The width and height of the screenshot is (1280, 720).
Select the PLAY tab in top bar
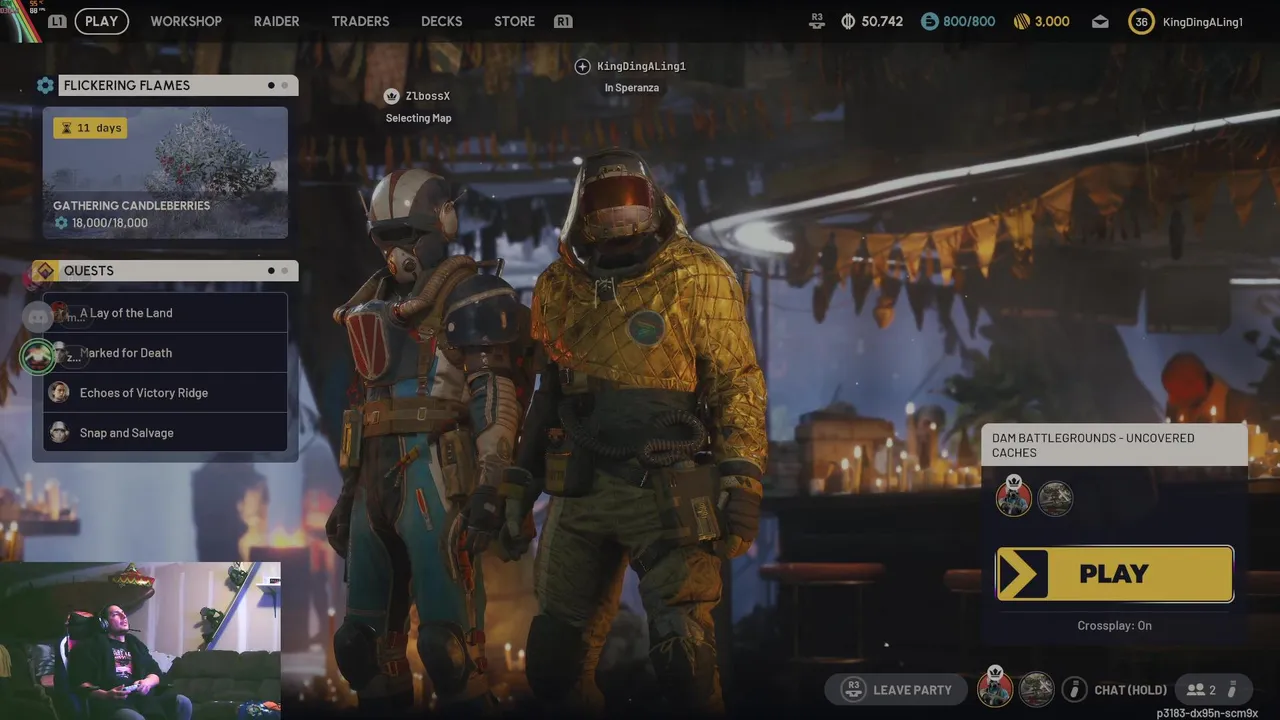[x=101, y=21]
